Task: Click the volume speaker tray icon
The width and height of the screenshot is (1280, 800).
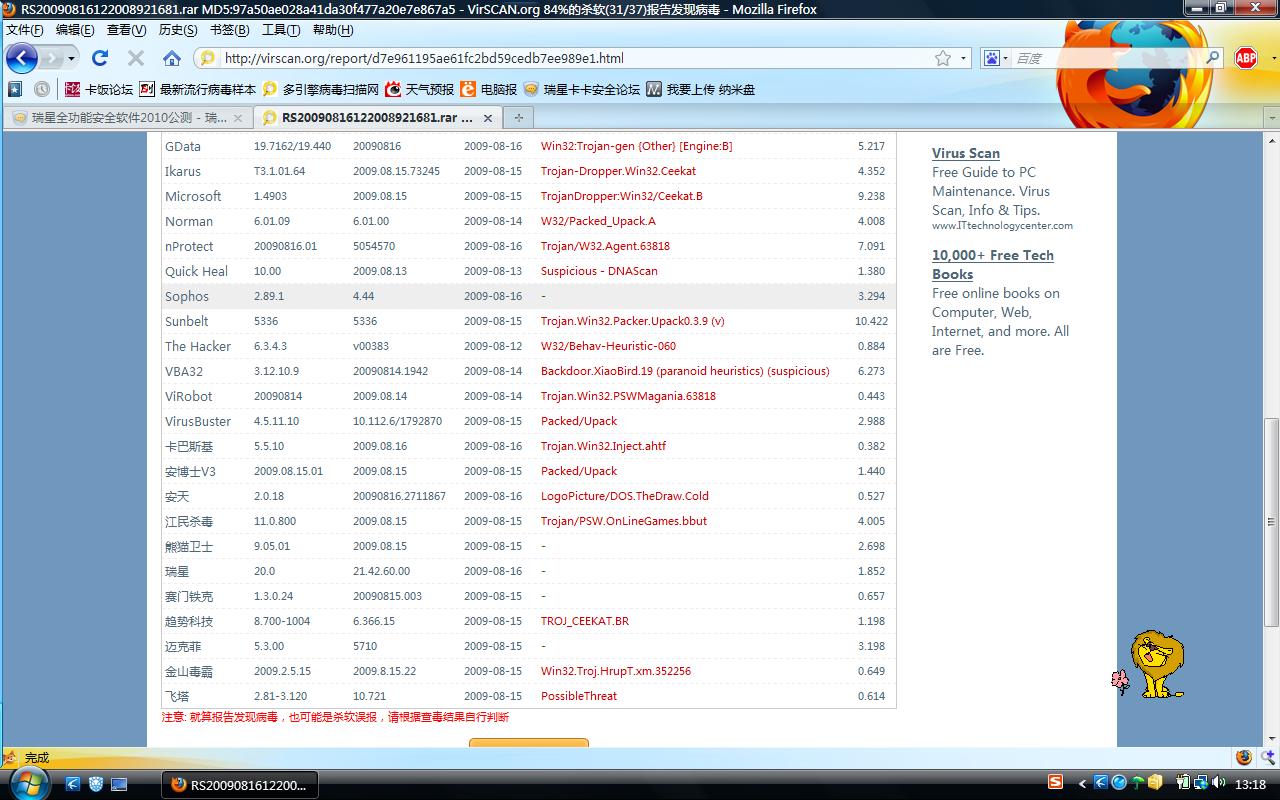Action: tap(1219, 783)
